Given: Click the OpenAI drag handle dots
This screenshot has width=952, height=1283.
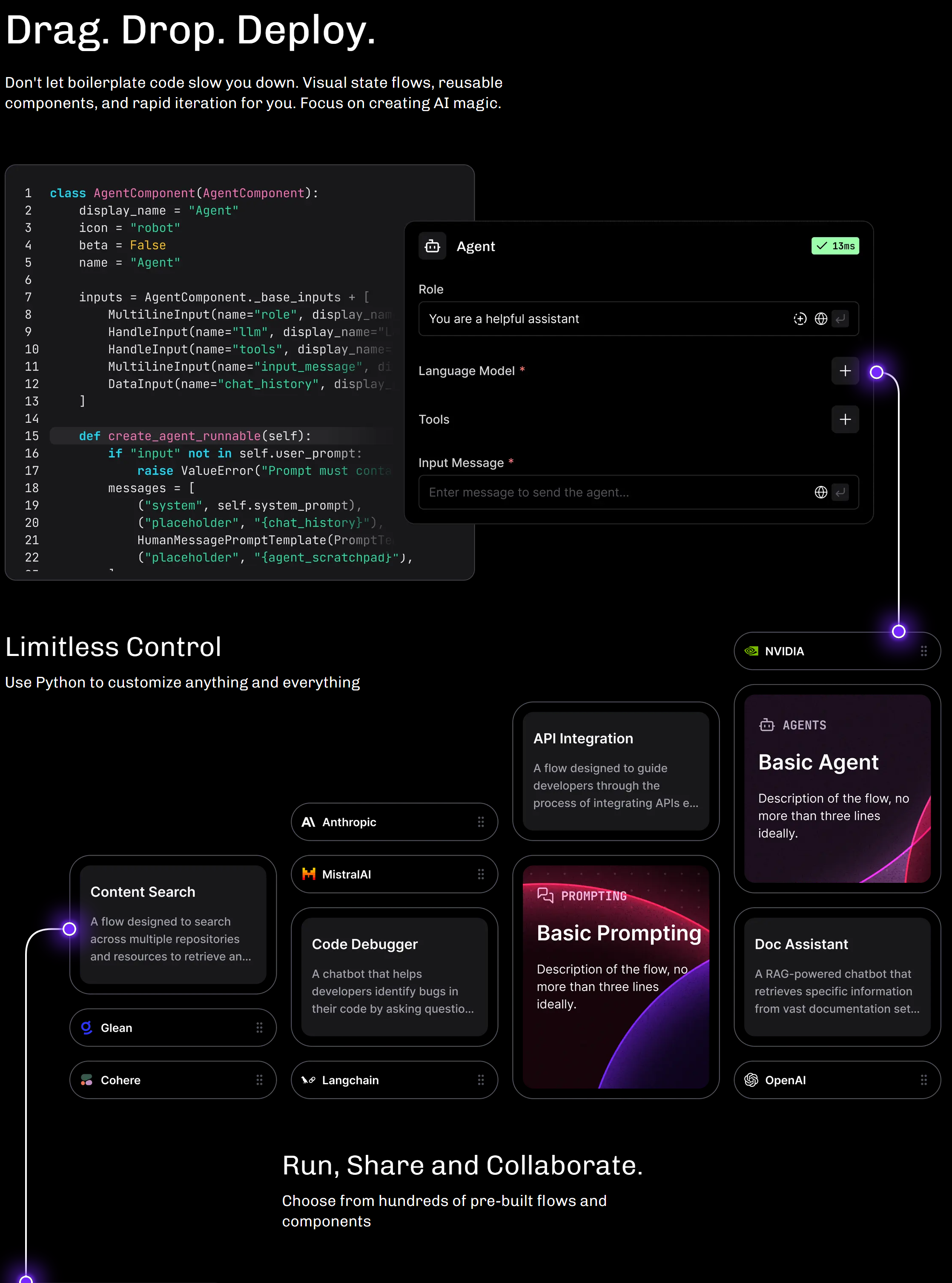Looking at the screenshot, I should [x=924, y=1080].
